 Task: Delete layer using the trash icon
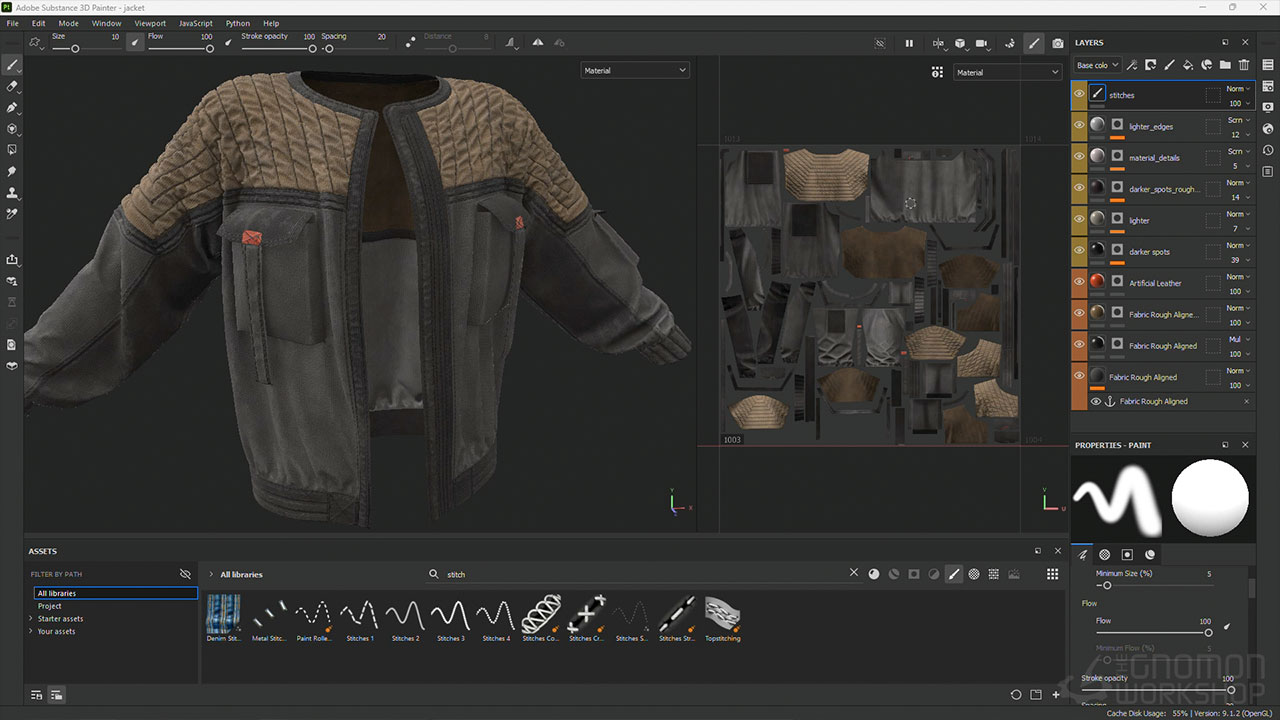[1244, 66]
